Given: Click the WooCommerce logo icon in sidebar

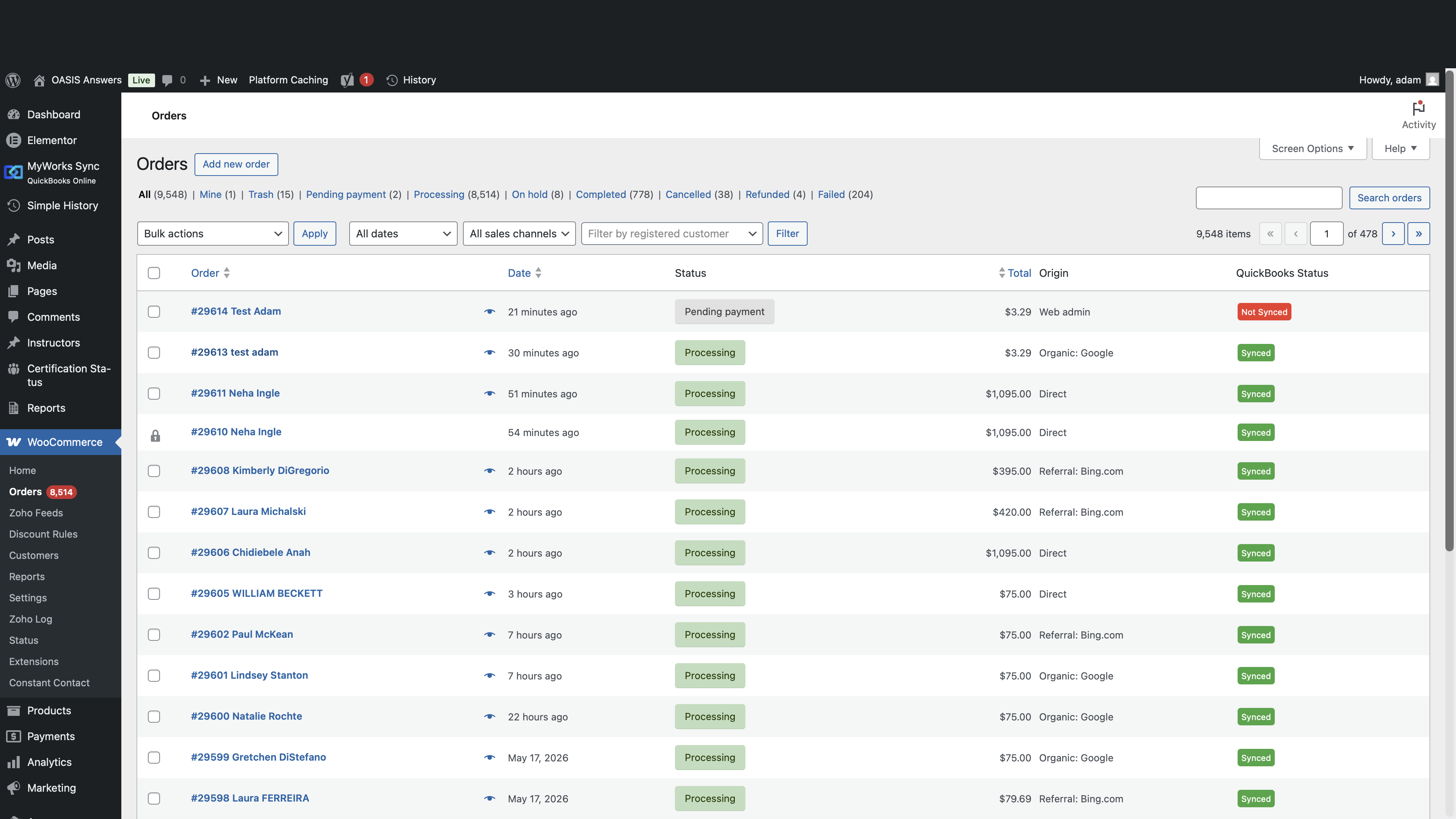Looking at the screenshot, I should pyautogui.click(x=14, y=442).
